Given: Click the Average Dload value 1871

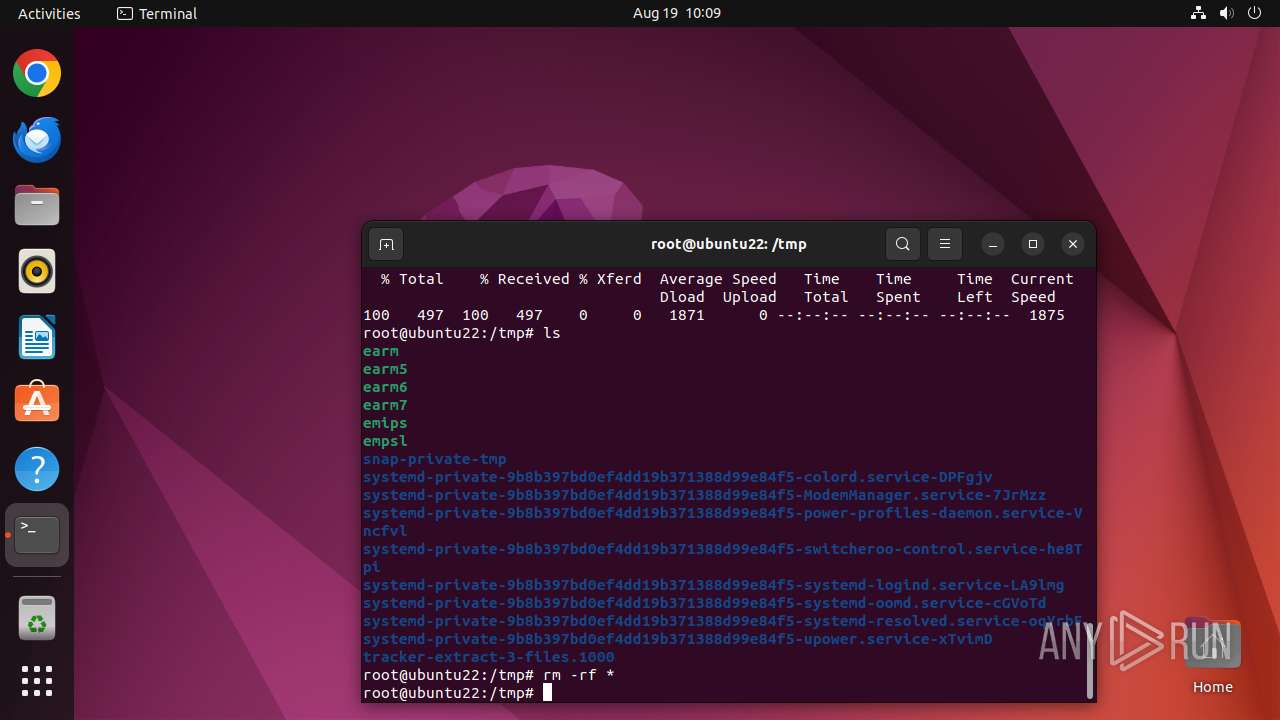Looking at the screenshot, I should [x=687, y=315].
